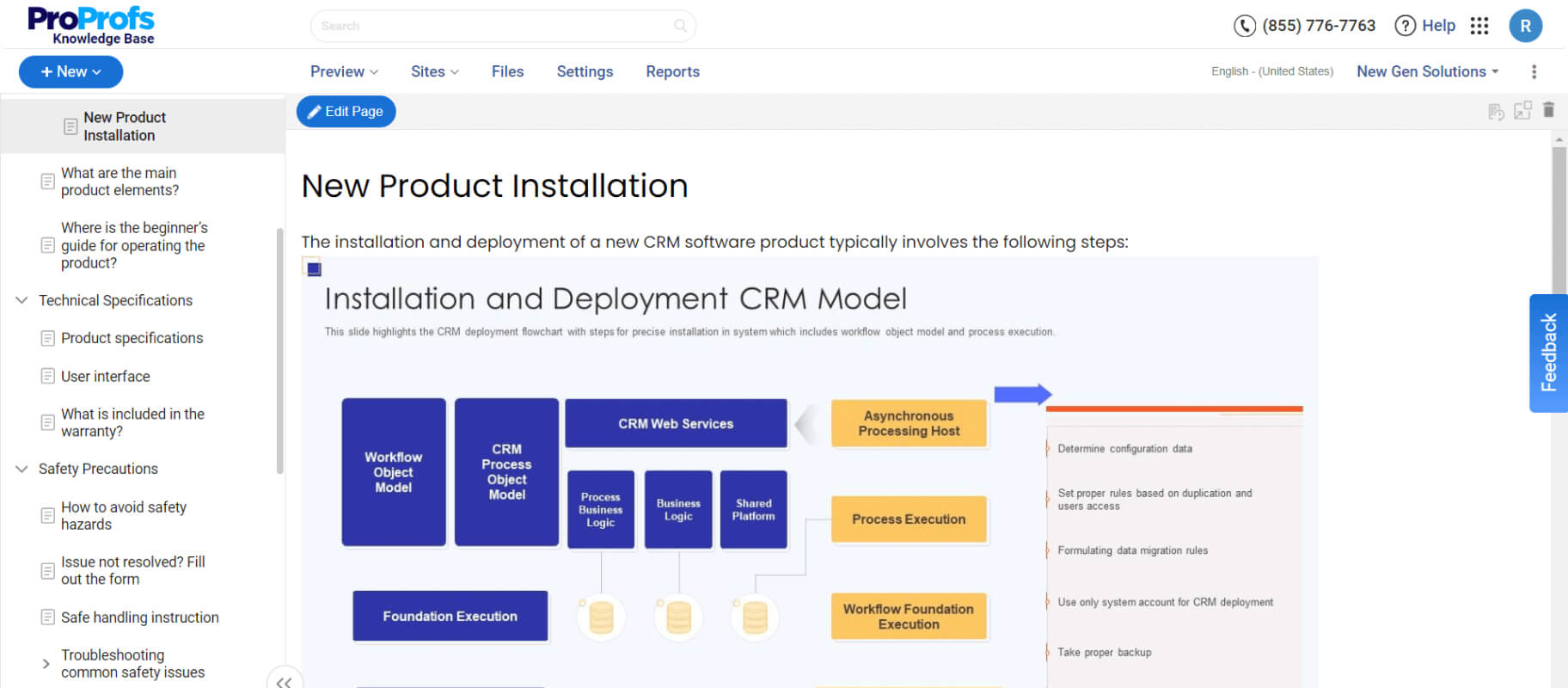Screen dimensions: 1568x688
Task: Open the Sites dropdown menu
Action: click(435, 71)
